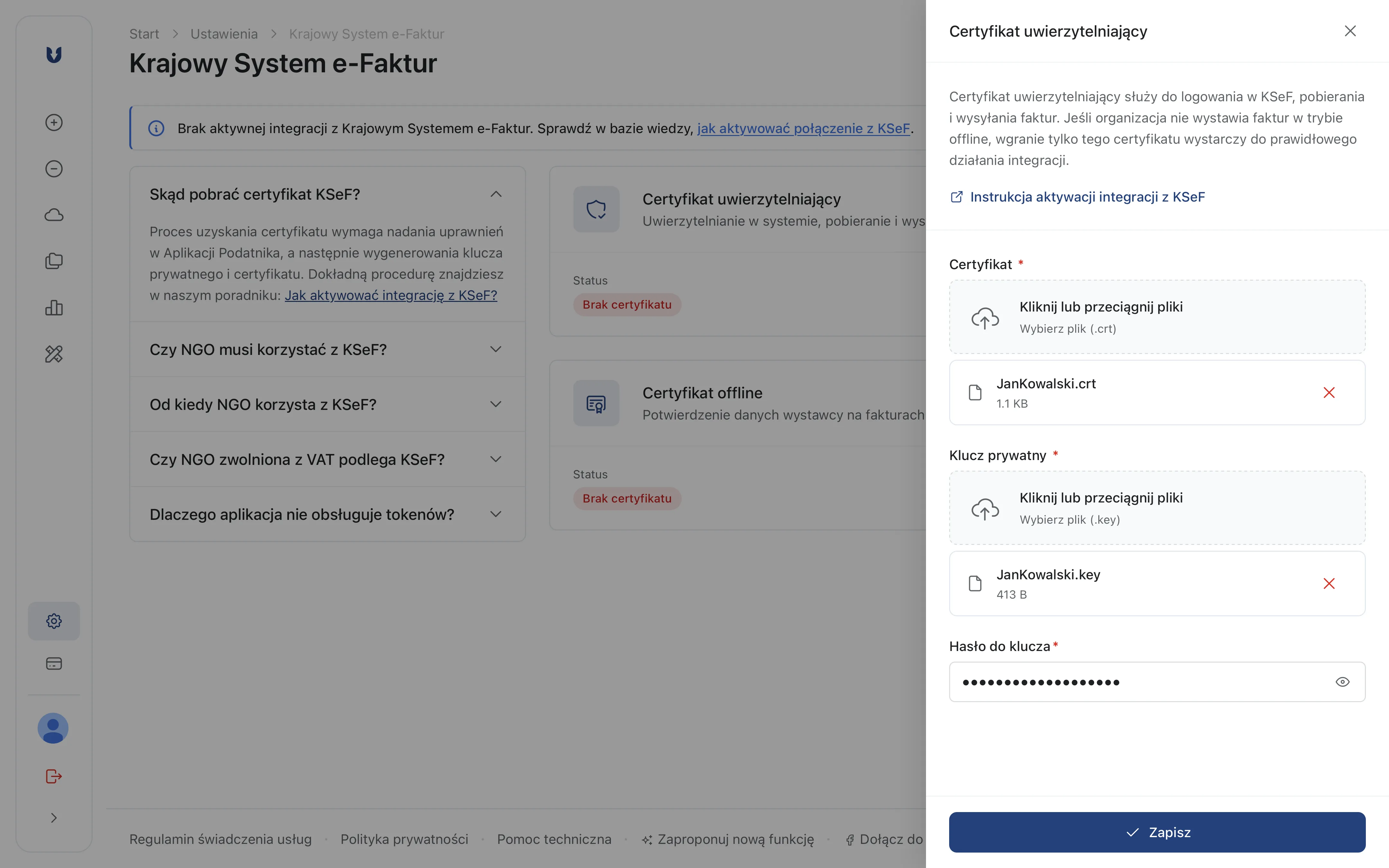Image resolution: width=1389 pixels, height=868 pixels.
Task: Expand the sidebar with bottom chevron
Action: point(54,818)
